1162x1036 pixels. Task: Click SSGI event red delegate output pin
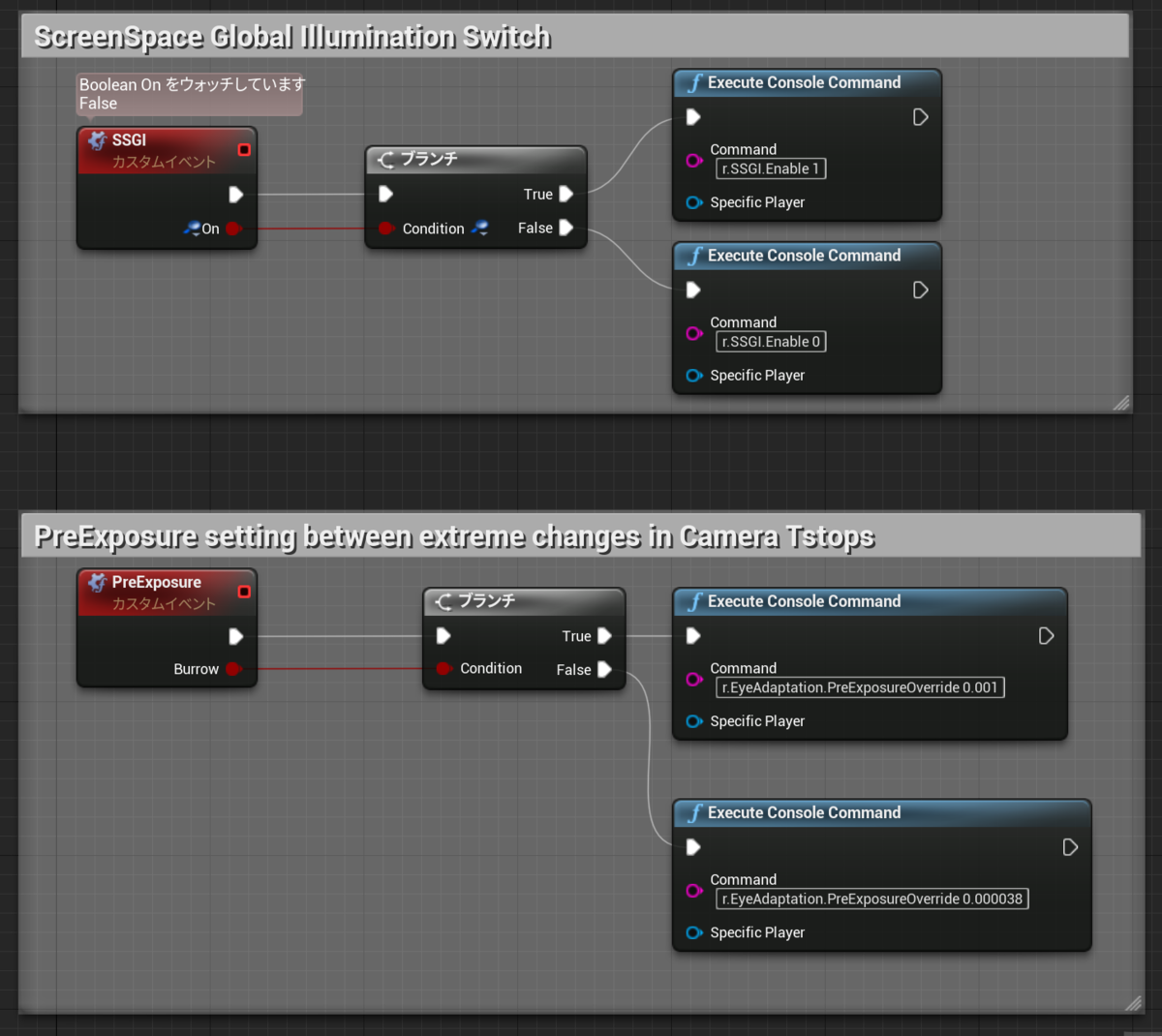tap(244, 149)
